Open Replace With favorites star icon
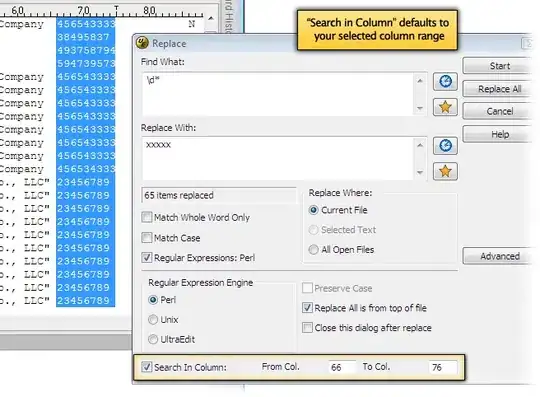Screen dimensions: 540x397 [x=445, y=171]
